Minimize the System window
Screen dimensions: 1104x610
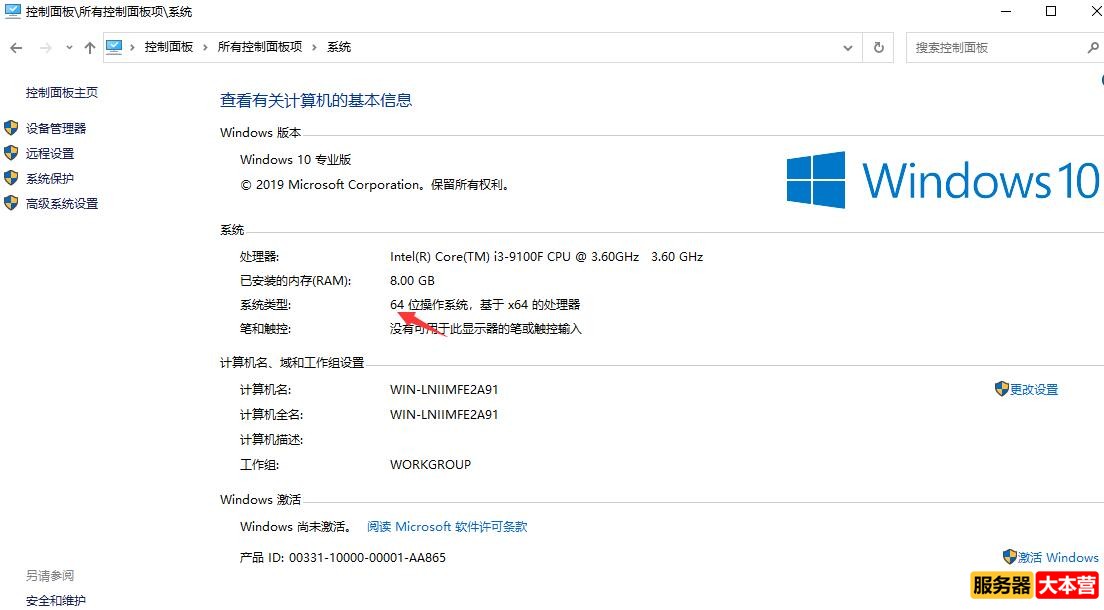(1006, 11)
